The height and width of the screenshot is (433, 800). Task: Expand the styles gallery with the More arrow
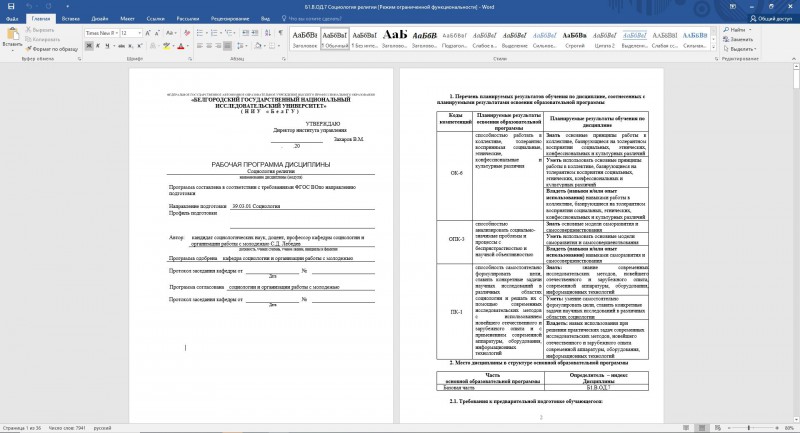click(x=713, y=48)
